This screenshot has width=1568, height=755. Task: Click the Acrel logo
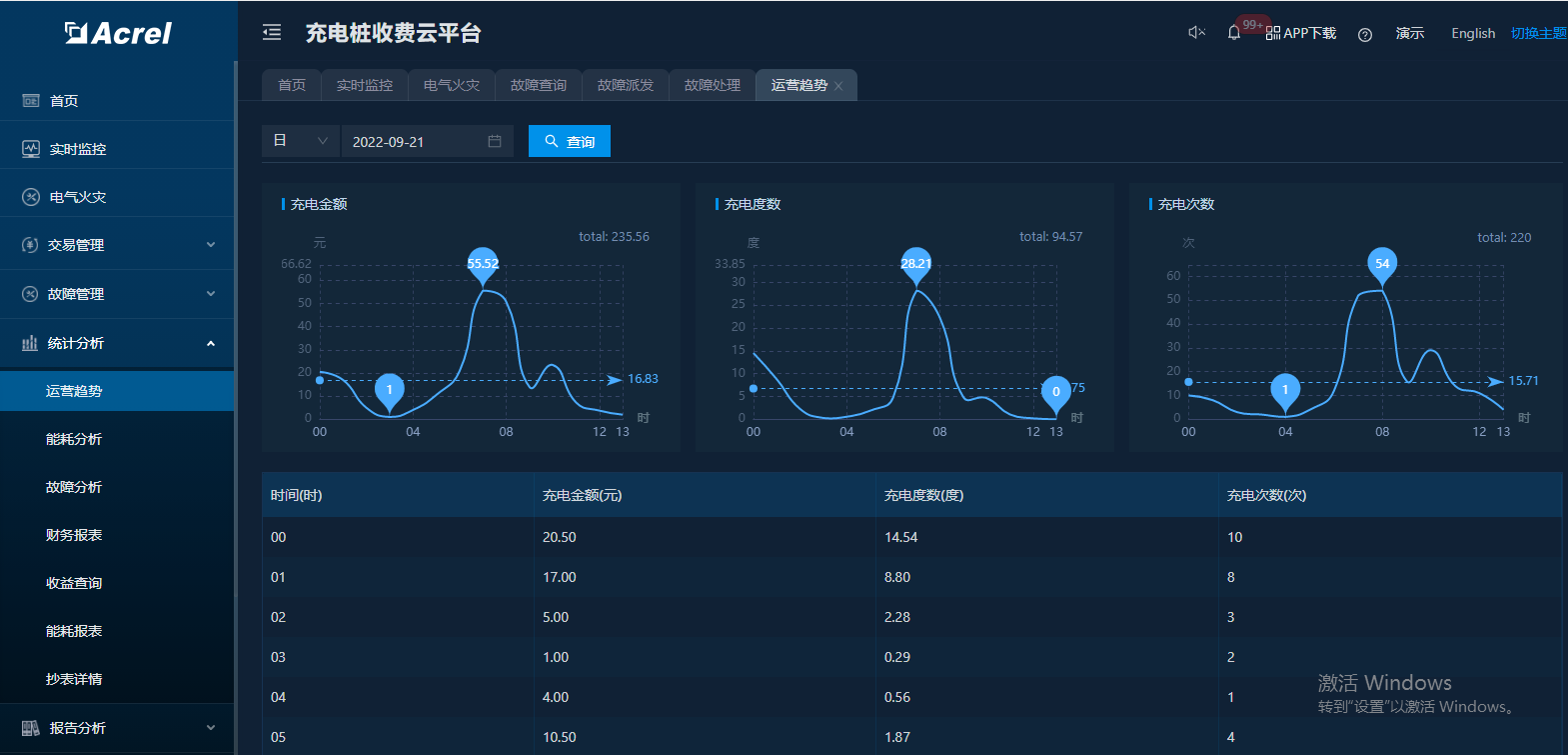click(118, 33)
